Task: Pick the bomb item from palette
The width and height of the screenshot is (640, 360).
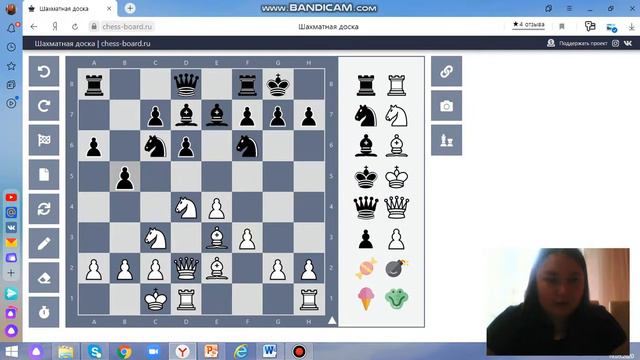Action: 396,268
